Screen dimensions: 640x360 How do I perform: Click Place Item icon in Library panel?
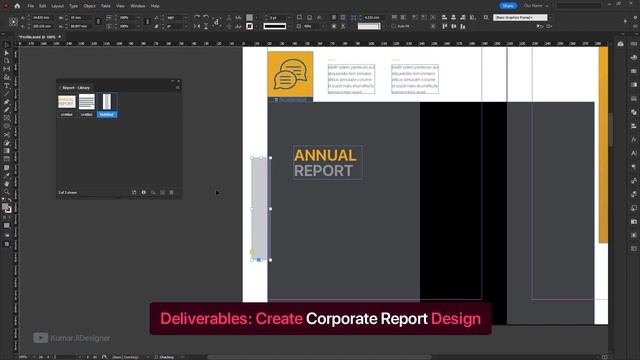pyautogui.click(x=134, y=192)
